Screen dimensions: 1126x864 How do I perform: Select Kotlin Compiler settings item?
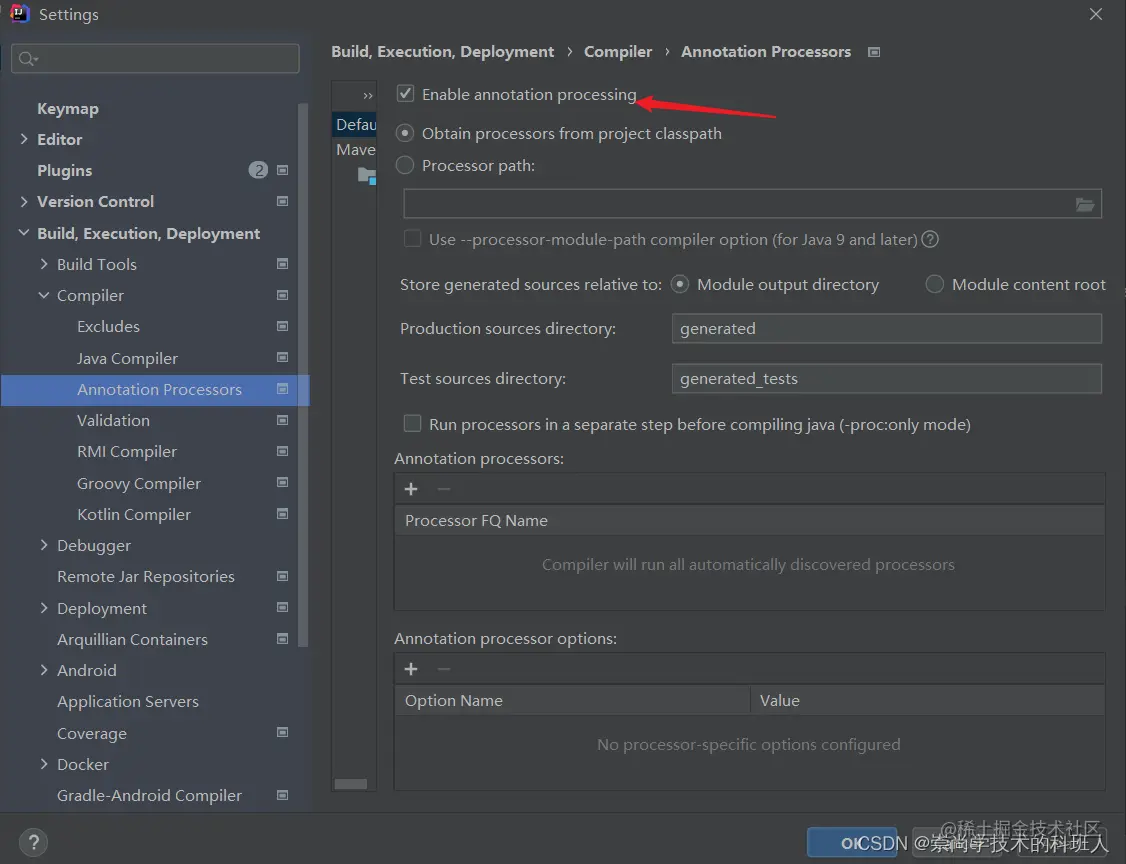134,514
